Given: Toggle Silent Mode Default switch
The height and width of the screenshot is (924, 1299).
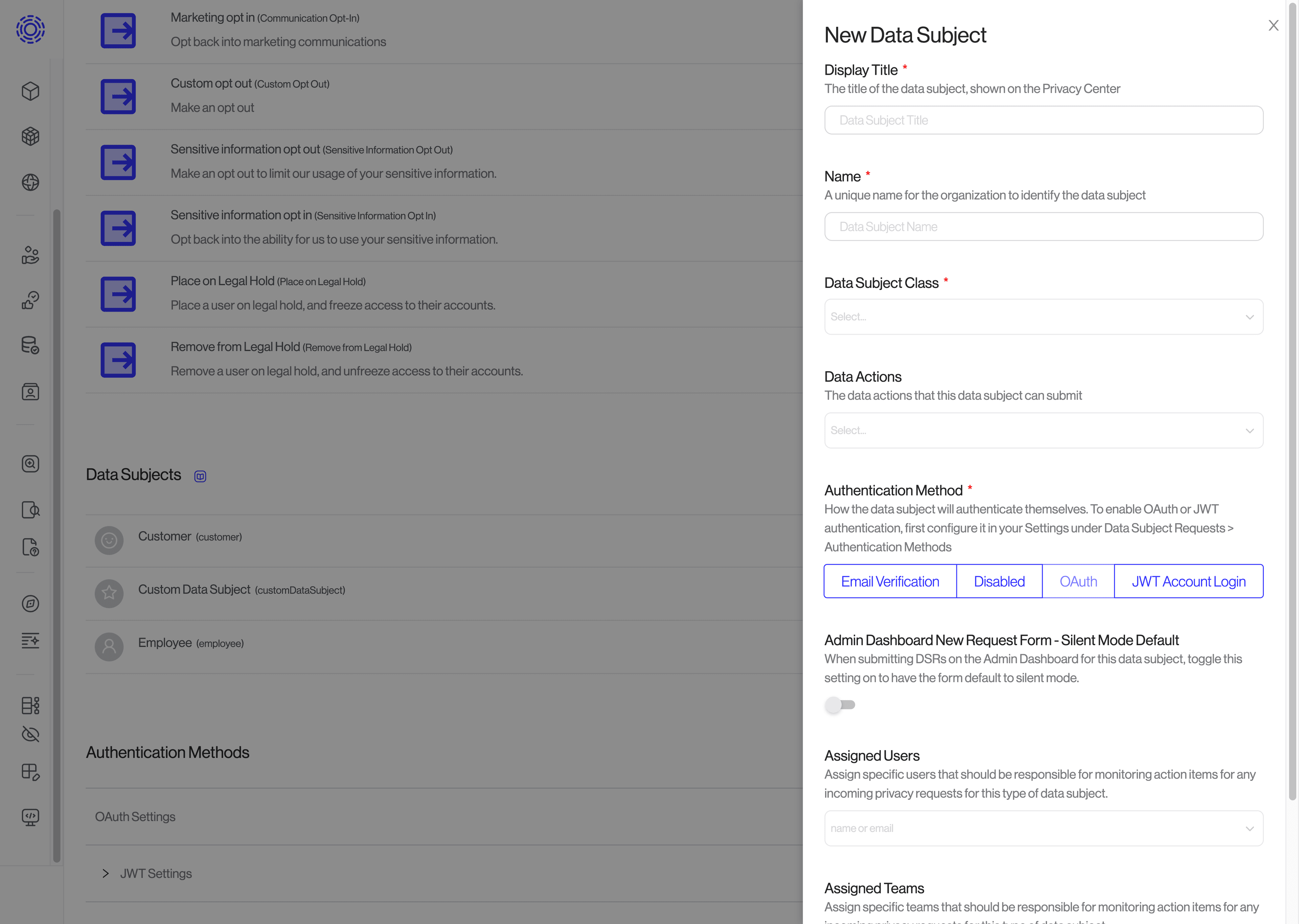Looking at the screenshot, I should [x=841, y=705].
